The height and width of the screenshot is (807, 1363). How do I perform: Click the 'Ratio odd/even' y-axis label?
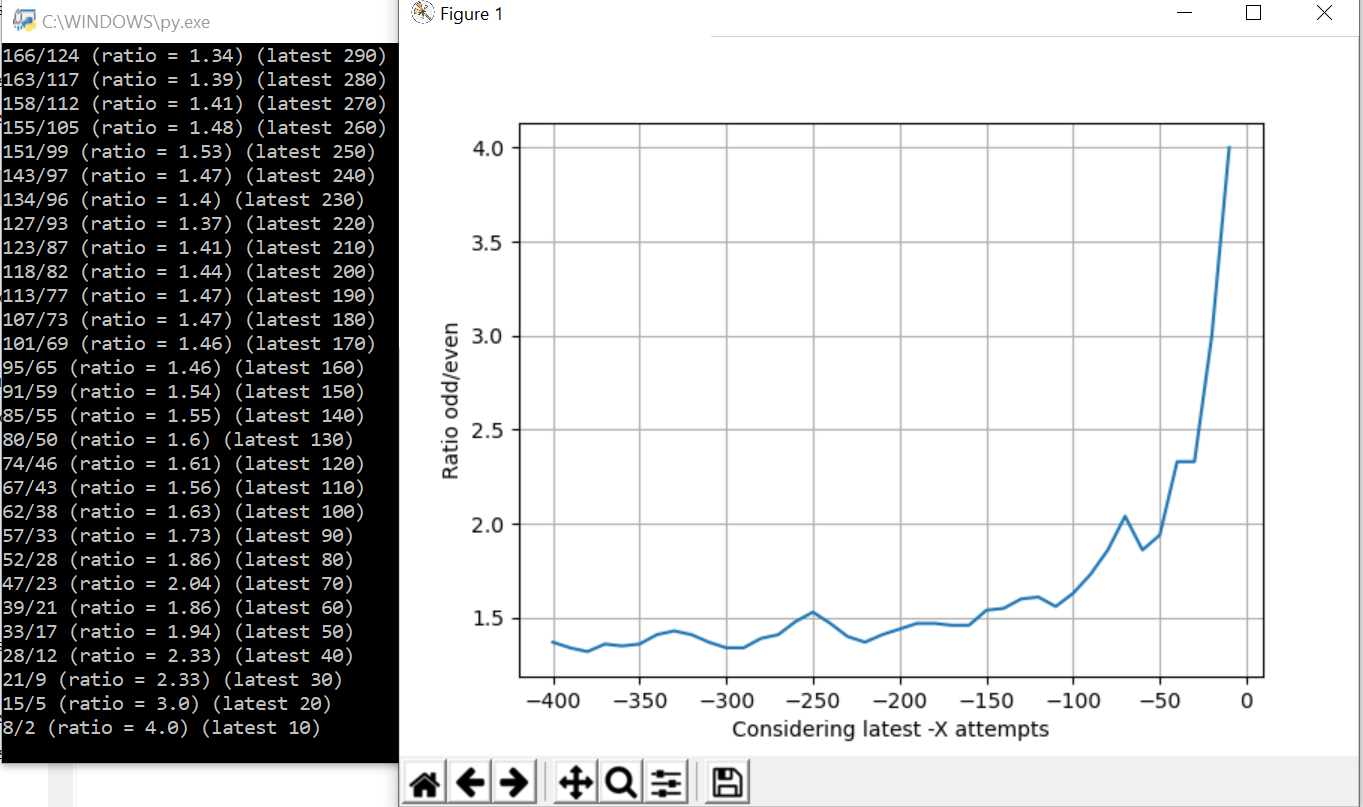click(x=451, y=400)
